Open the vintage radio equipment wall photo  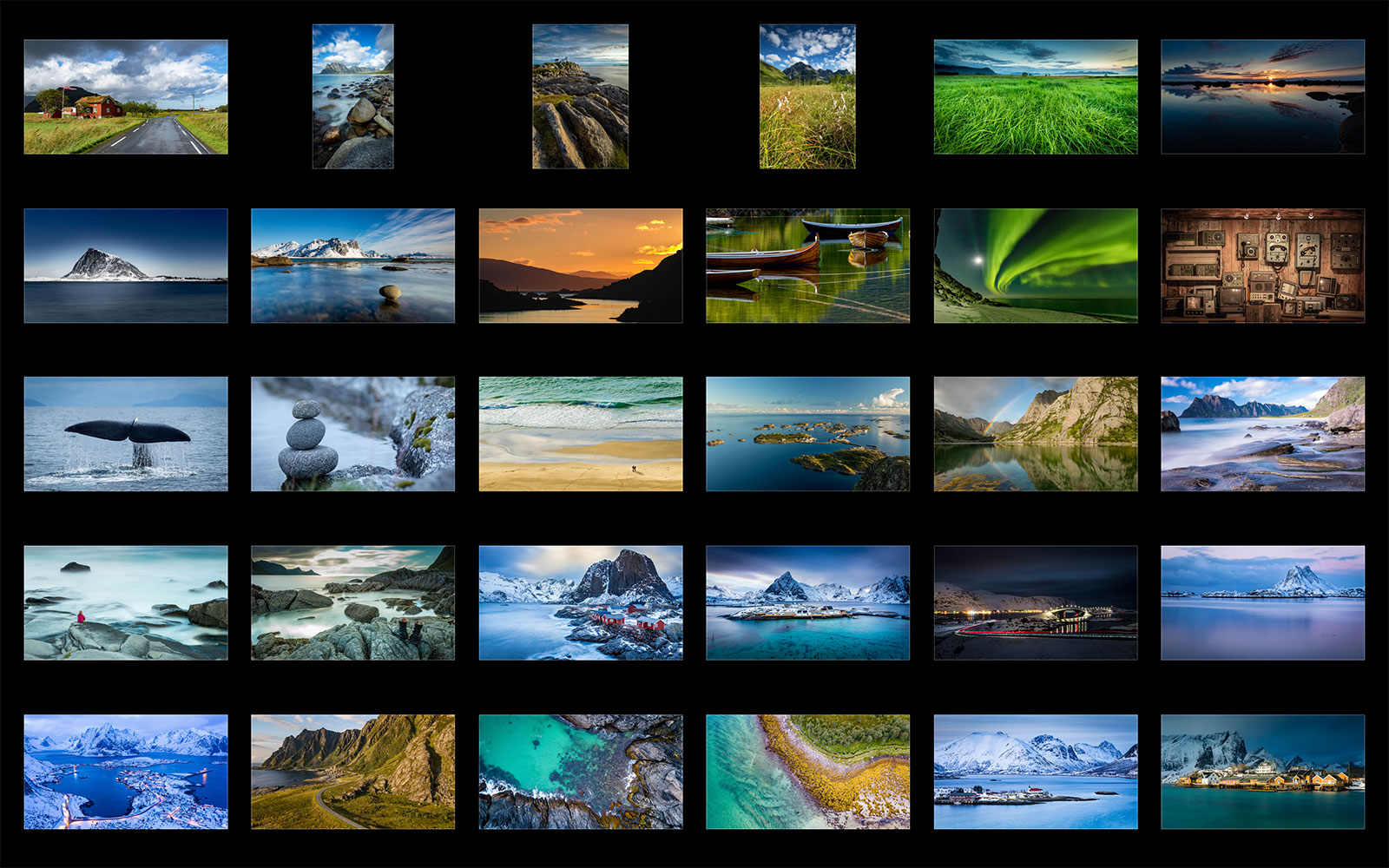pyautogui.click(x=1262, y=266)
